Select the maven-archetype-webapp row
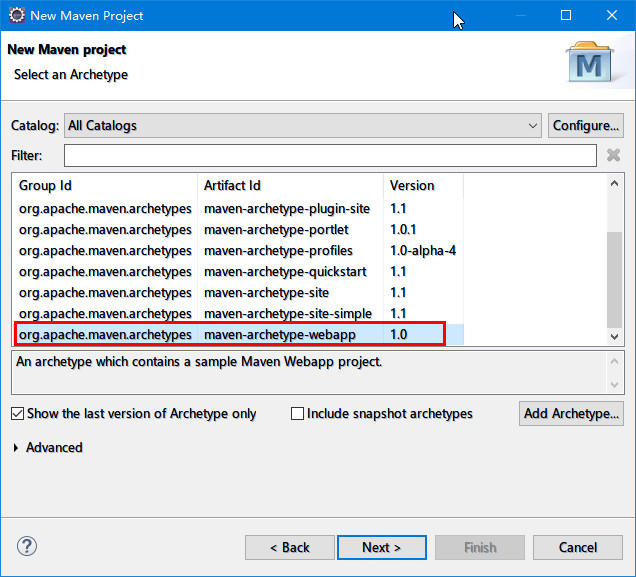Screen dimensions: 636x577 238,335
